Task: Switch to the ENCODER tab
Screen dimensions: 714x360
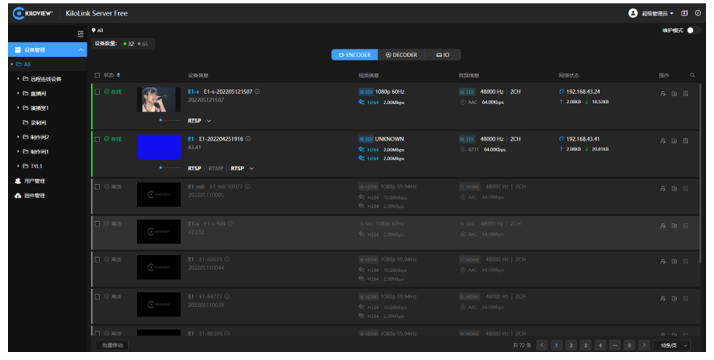Action: [355, 55]
